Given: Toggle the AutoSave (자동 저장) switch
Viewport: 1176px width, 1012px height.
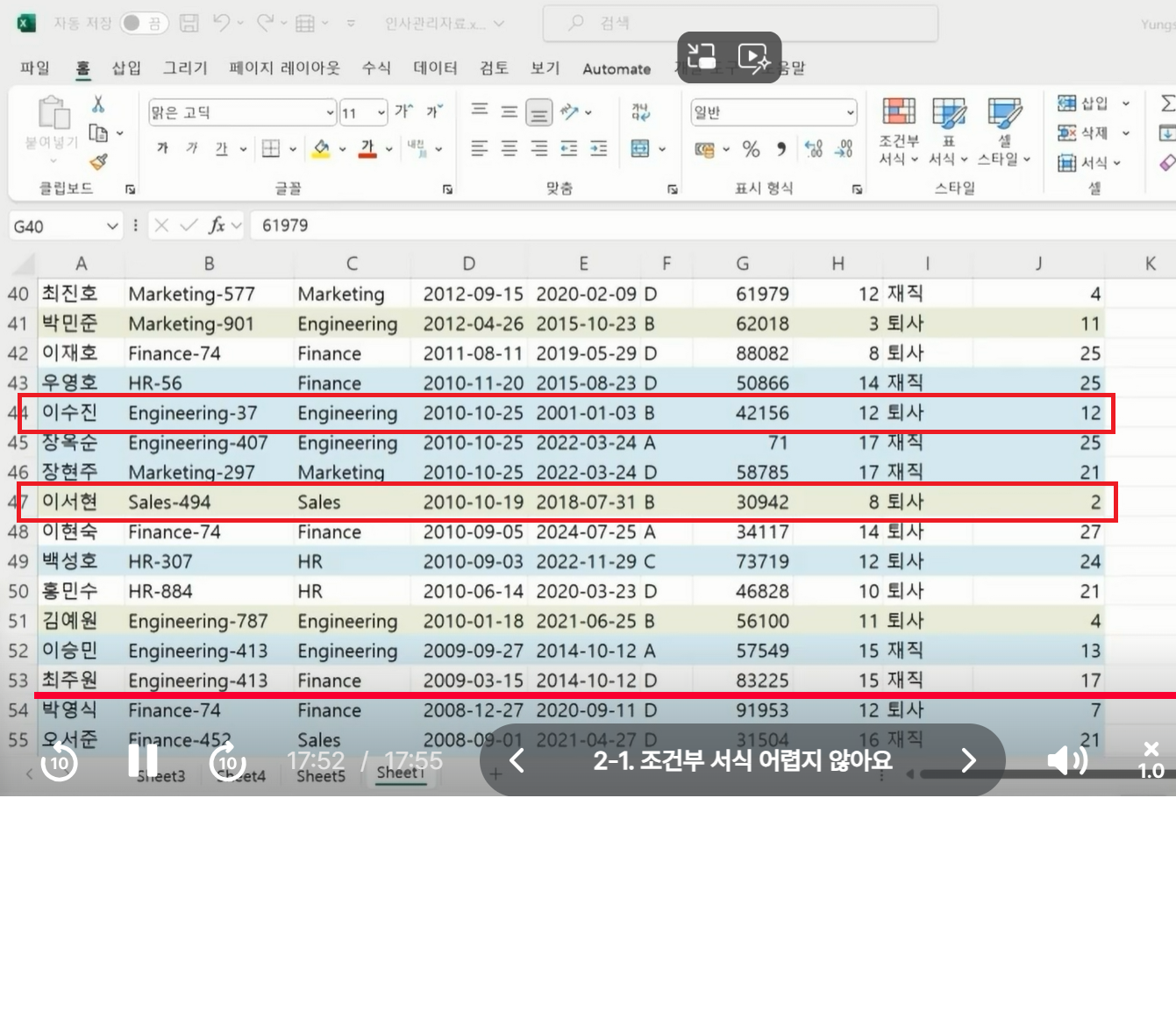Looking at the screenshot, I should pos(144,24).
